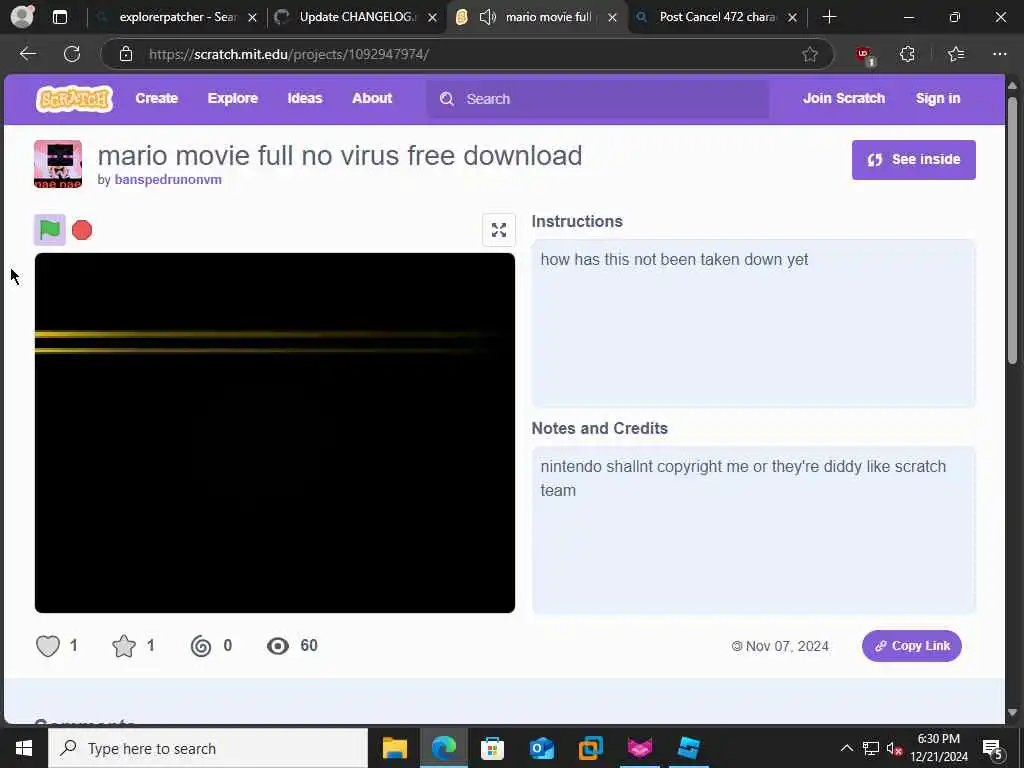Open the pink cat-face taskbar app
1024x768 pixels.
pyautogui.click(x=639, y=748)
